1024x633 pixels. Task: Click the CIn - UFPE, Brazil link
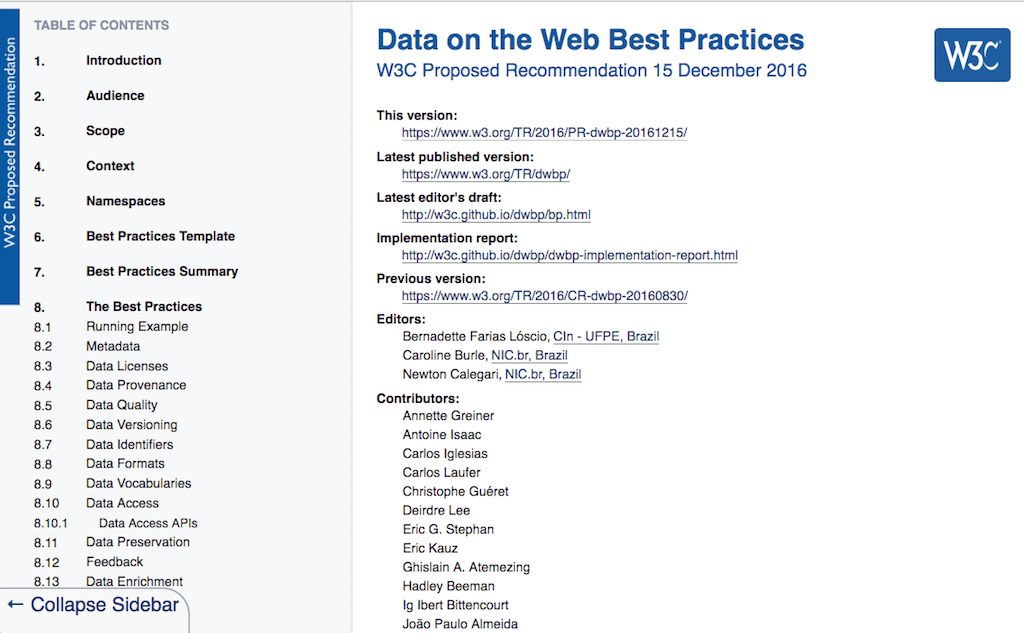606,337
